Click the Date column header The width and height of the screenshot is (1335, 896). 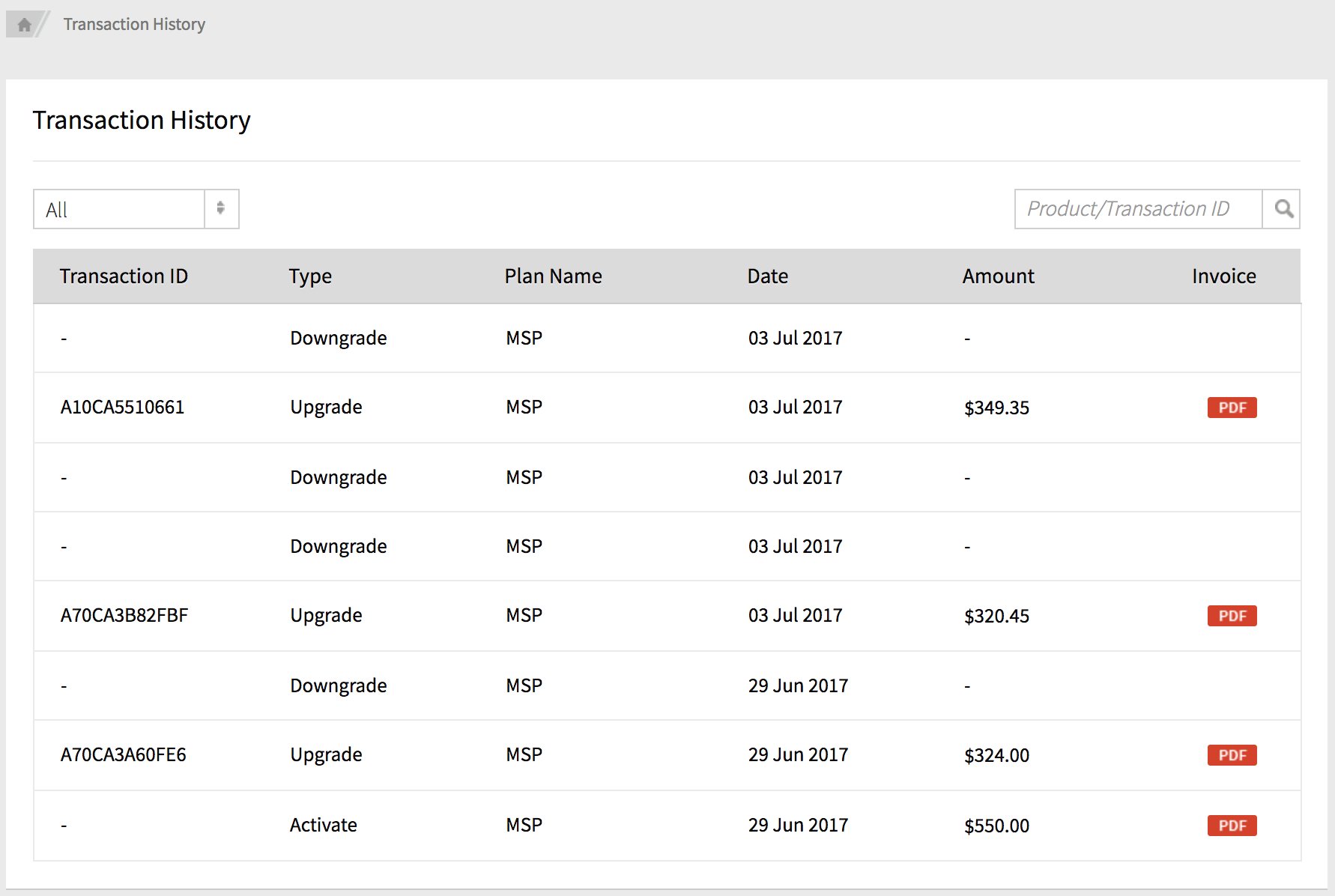point(767,276)
